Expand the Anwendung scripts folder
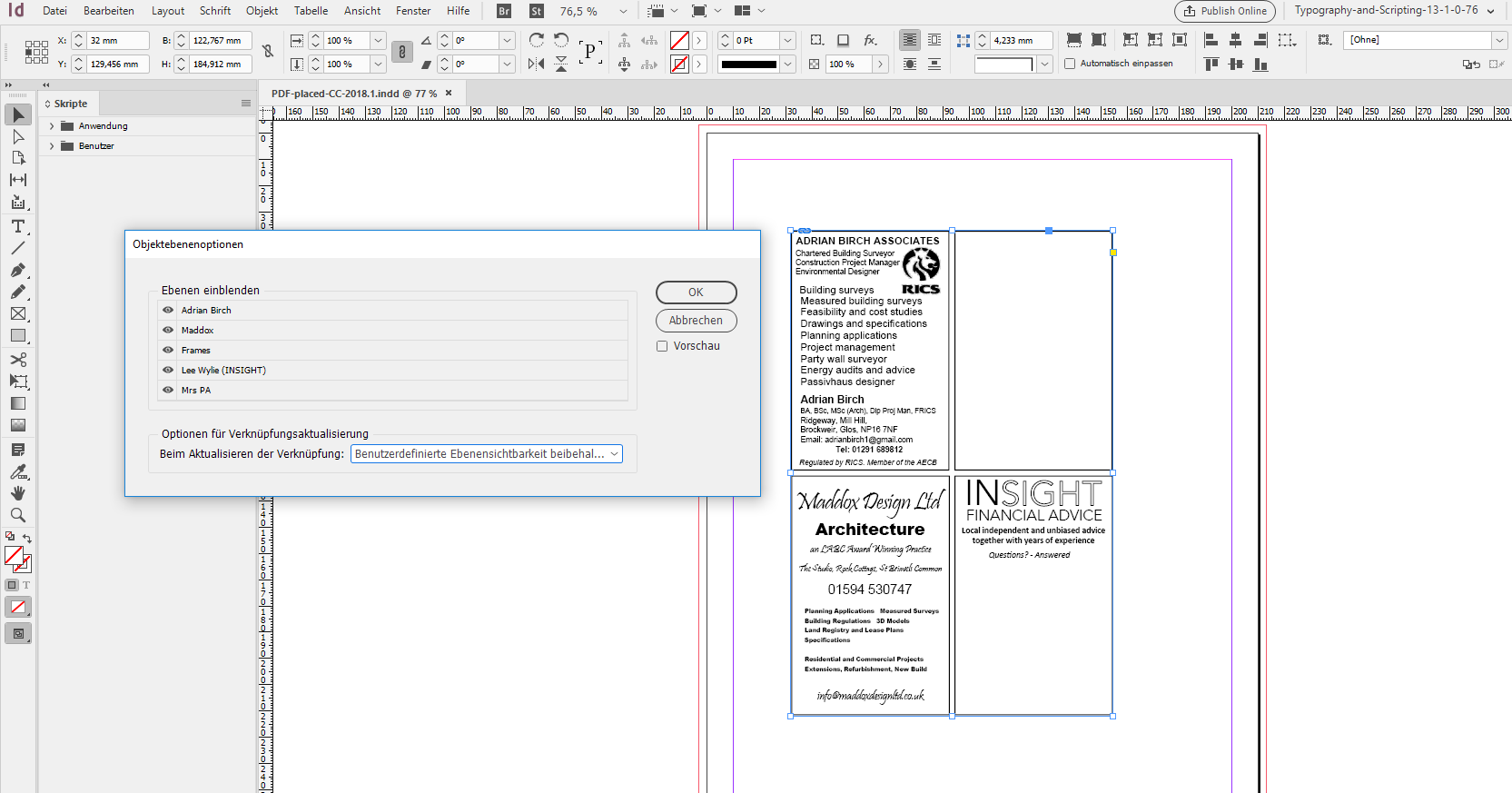This screenshot has width=1512, height=793. click(52, 126)
